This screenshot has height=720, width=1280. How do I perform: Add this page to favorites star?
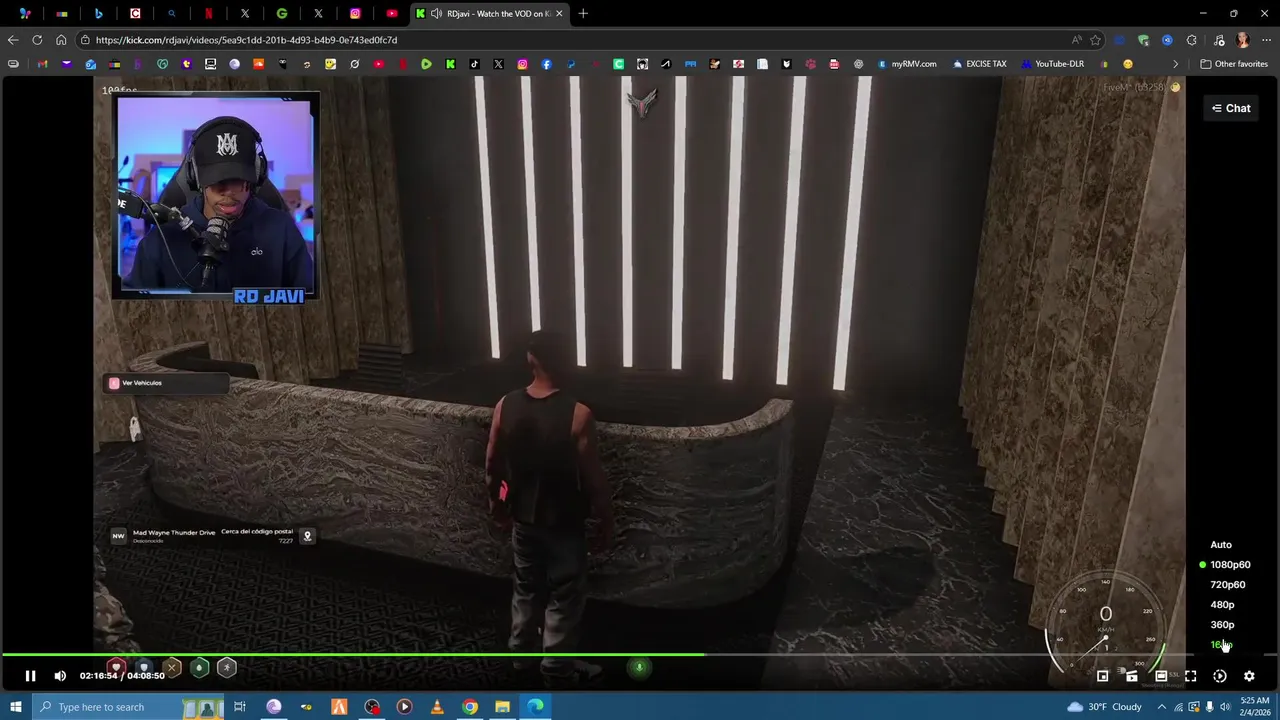(1095, 40)
